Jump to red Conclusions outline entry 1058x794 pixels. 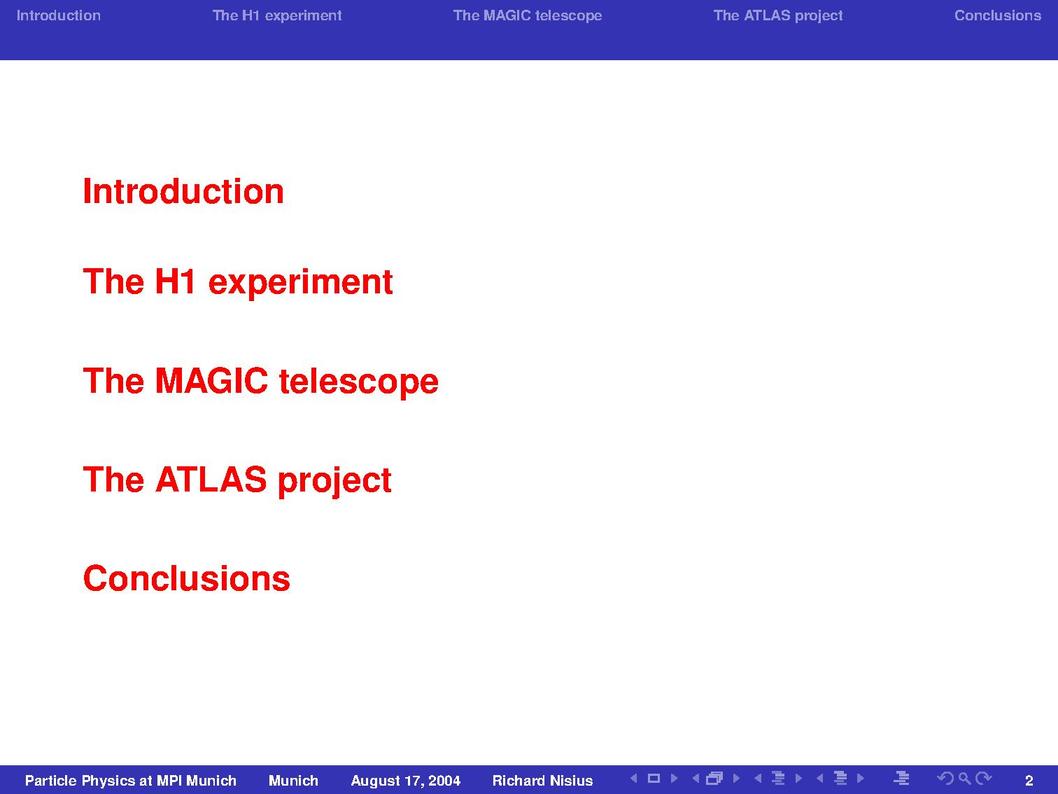tap(186, 578)
